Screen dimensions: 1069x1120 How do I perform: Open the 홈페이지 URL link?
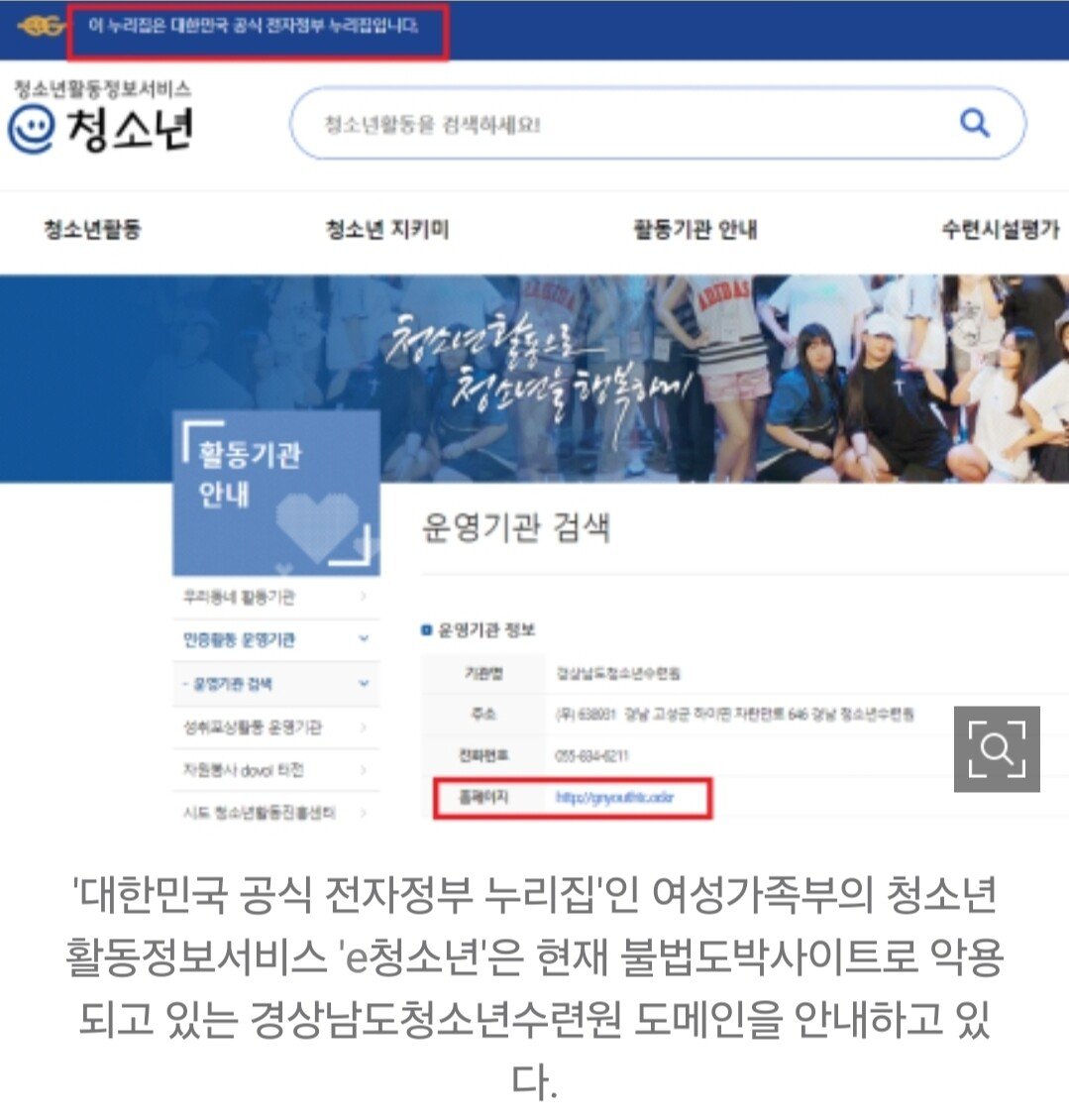(x=614, y=797)
